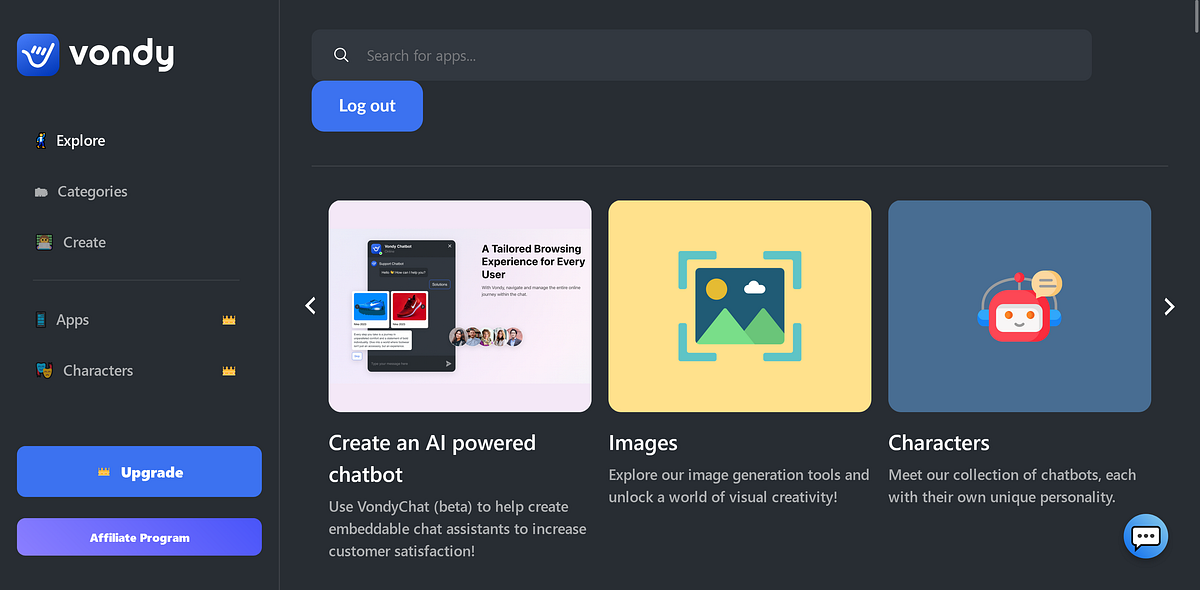Click the Categories folder icon
1200x590 pixels.
point(41,191)
